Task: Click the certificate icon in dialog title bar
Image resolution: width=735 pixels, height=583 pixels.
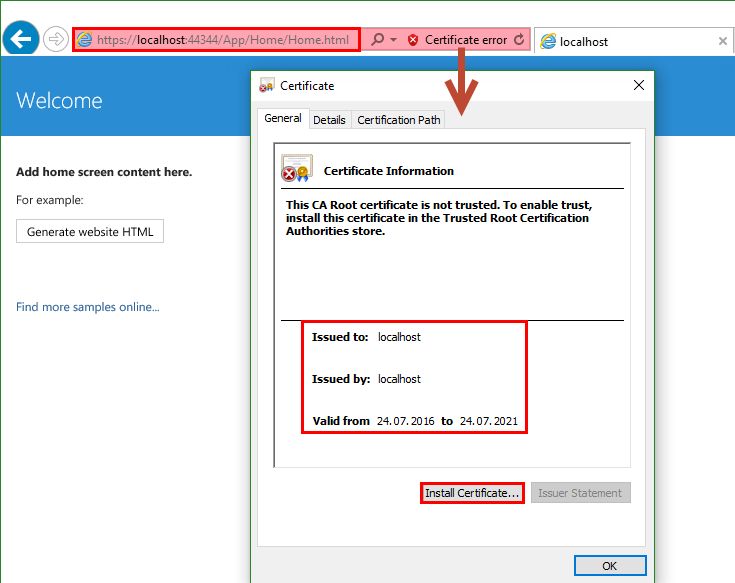Action: 267,86
